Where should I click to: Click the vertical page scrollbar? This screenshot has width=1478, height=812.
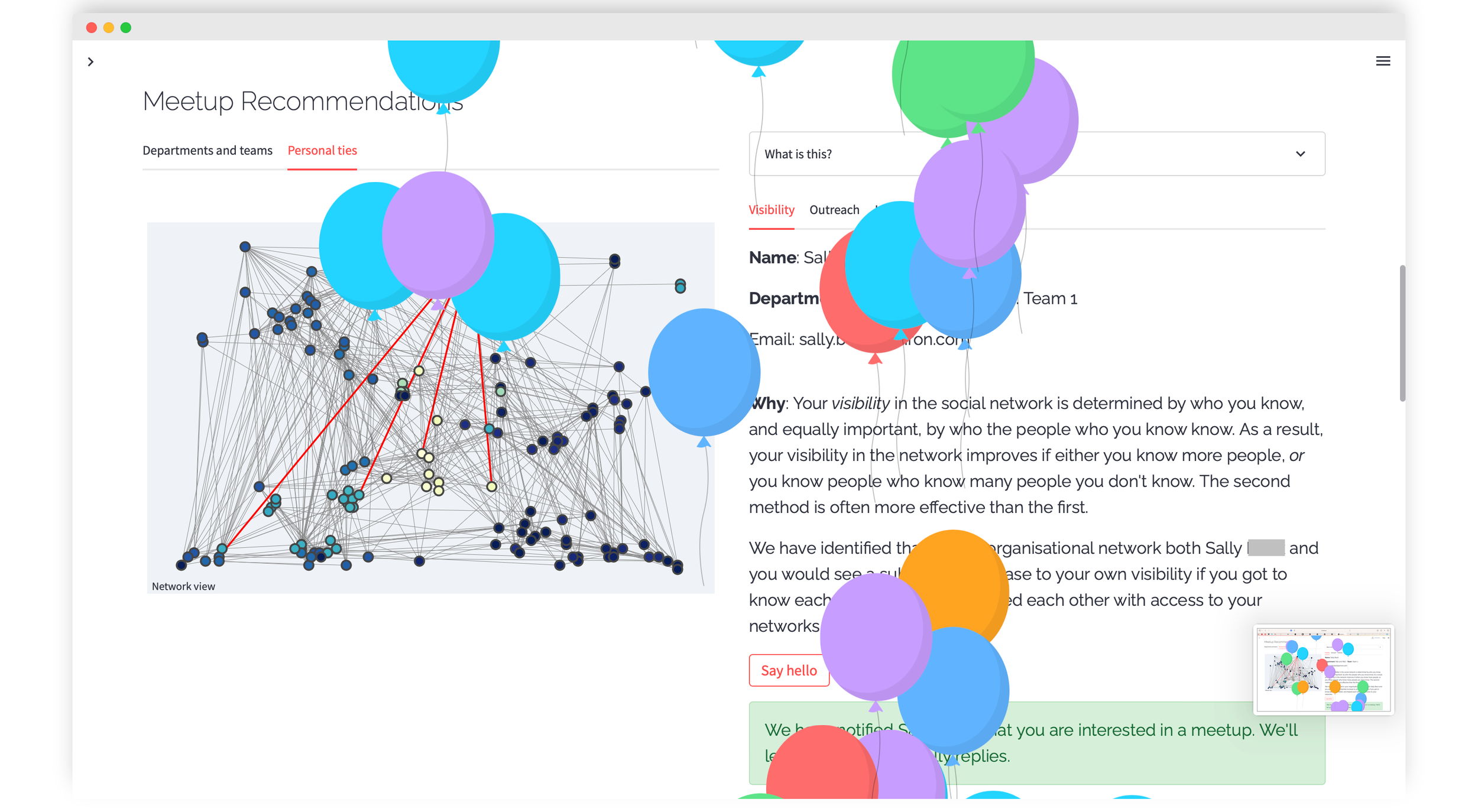(1402, 333)
